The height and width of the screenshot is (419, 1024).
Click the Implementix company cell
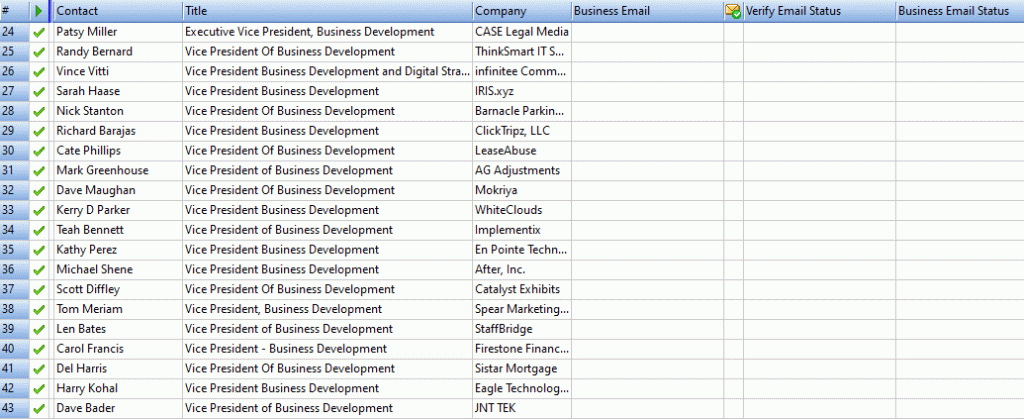522,230
